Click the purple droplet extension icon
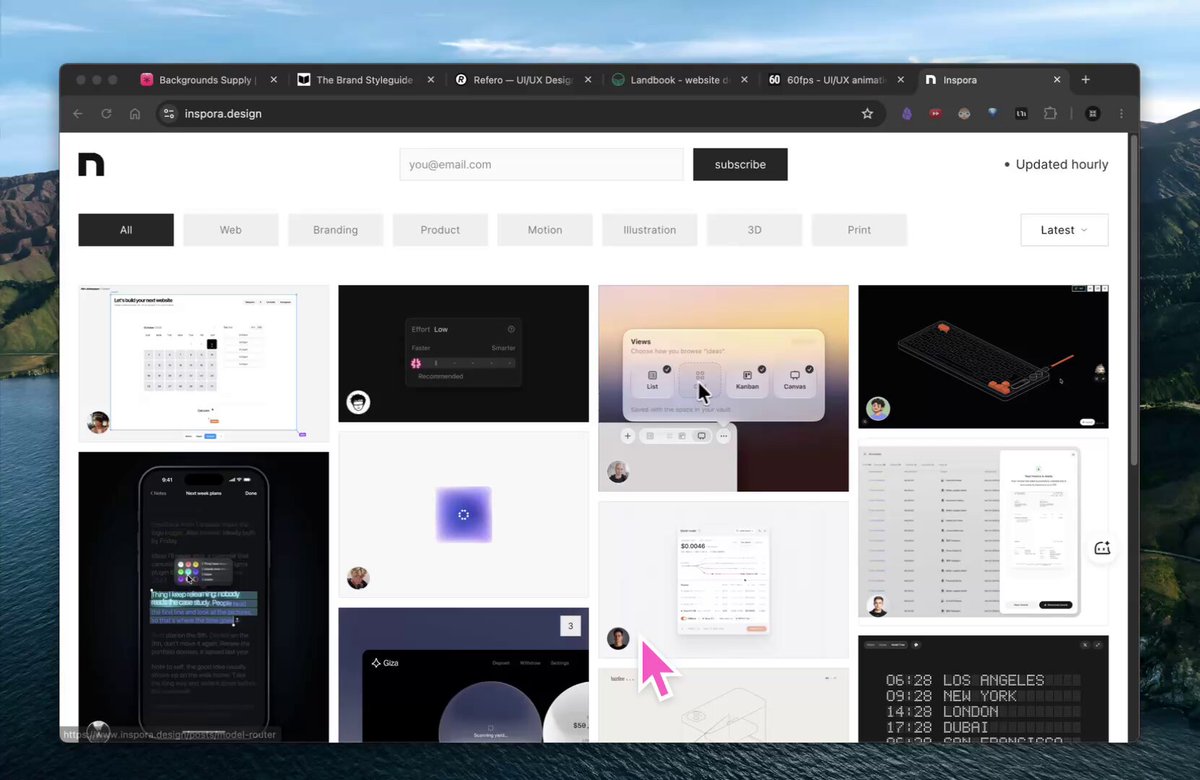Viewport: 1200px width, 780px height. pos(907,114)
